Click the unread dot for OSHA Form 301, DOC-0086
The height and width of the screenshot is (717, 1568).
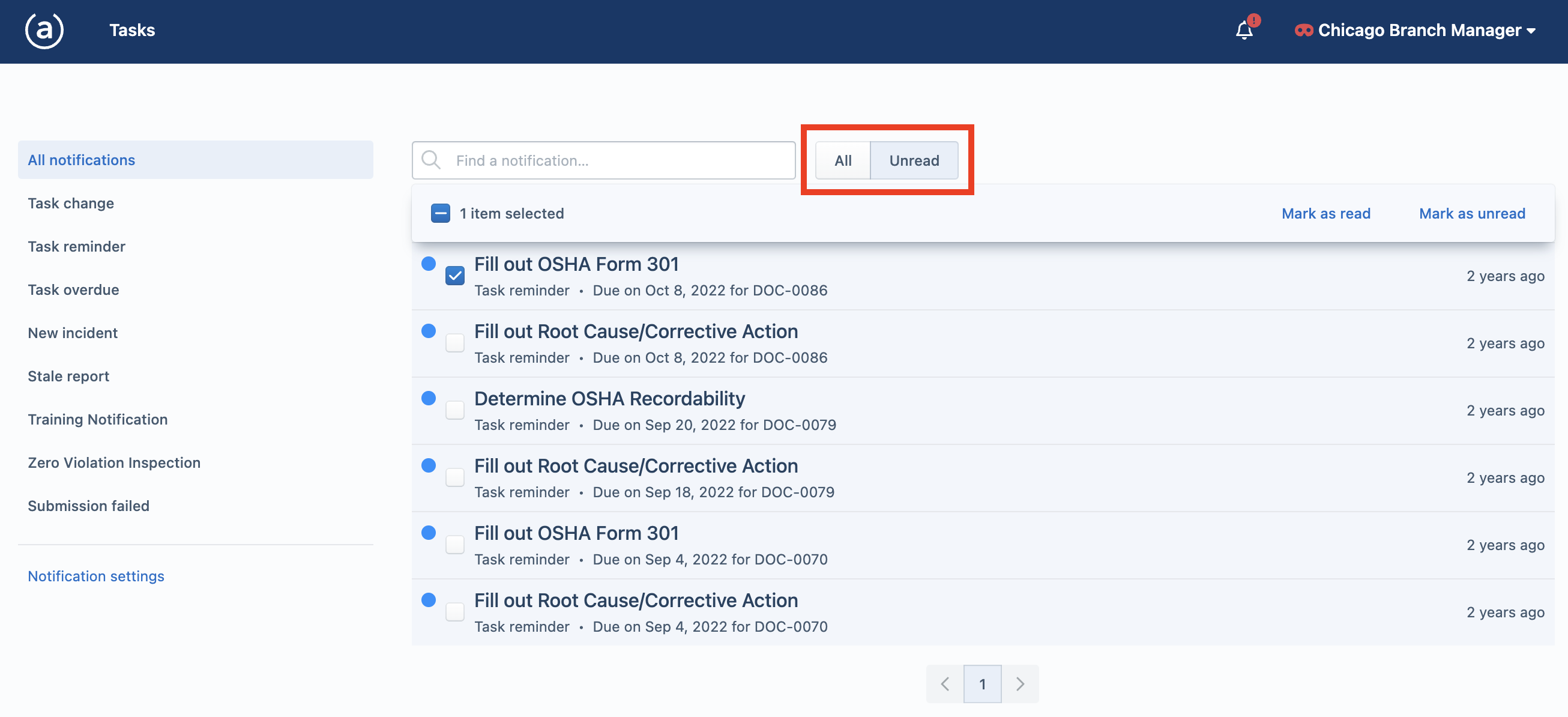point(429,264)
